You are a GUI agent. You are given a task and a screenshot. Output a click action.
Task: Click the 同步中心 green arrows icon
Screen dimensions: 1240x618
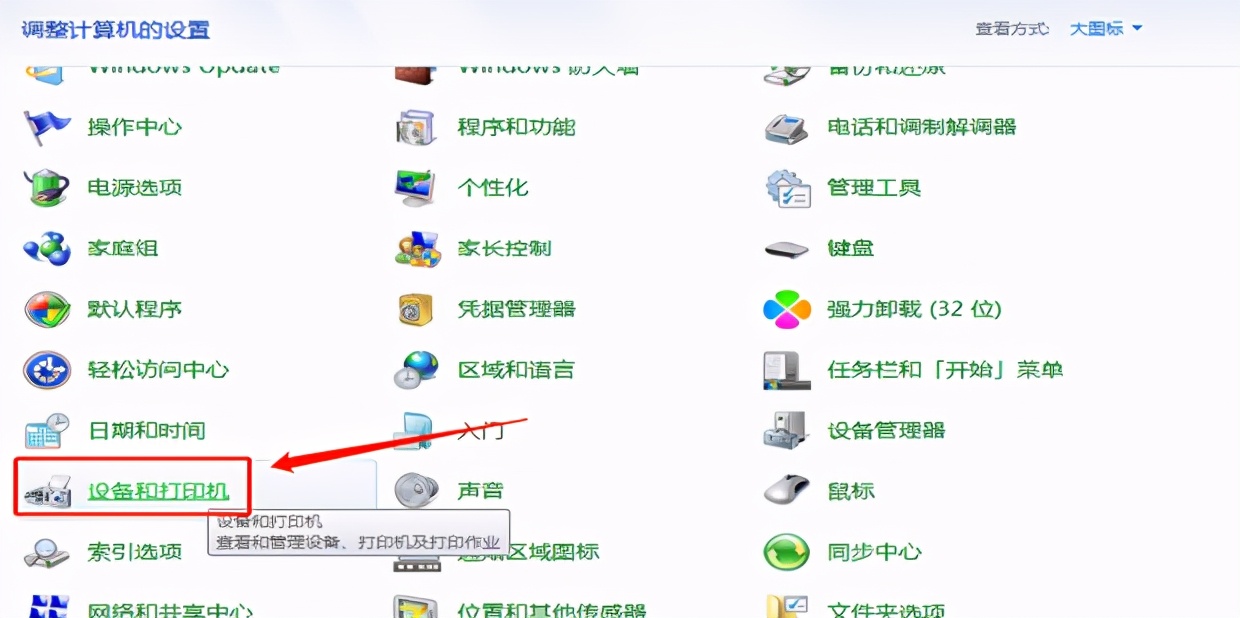[786, 552]
